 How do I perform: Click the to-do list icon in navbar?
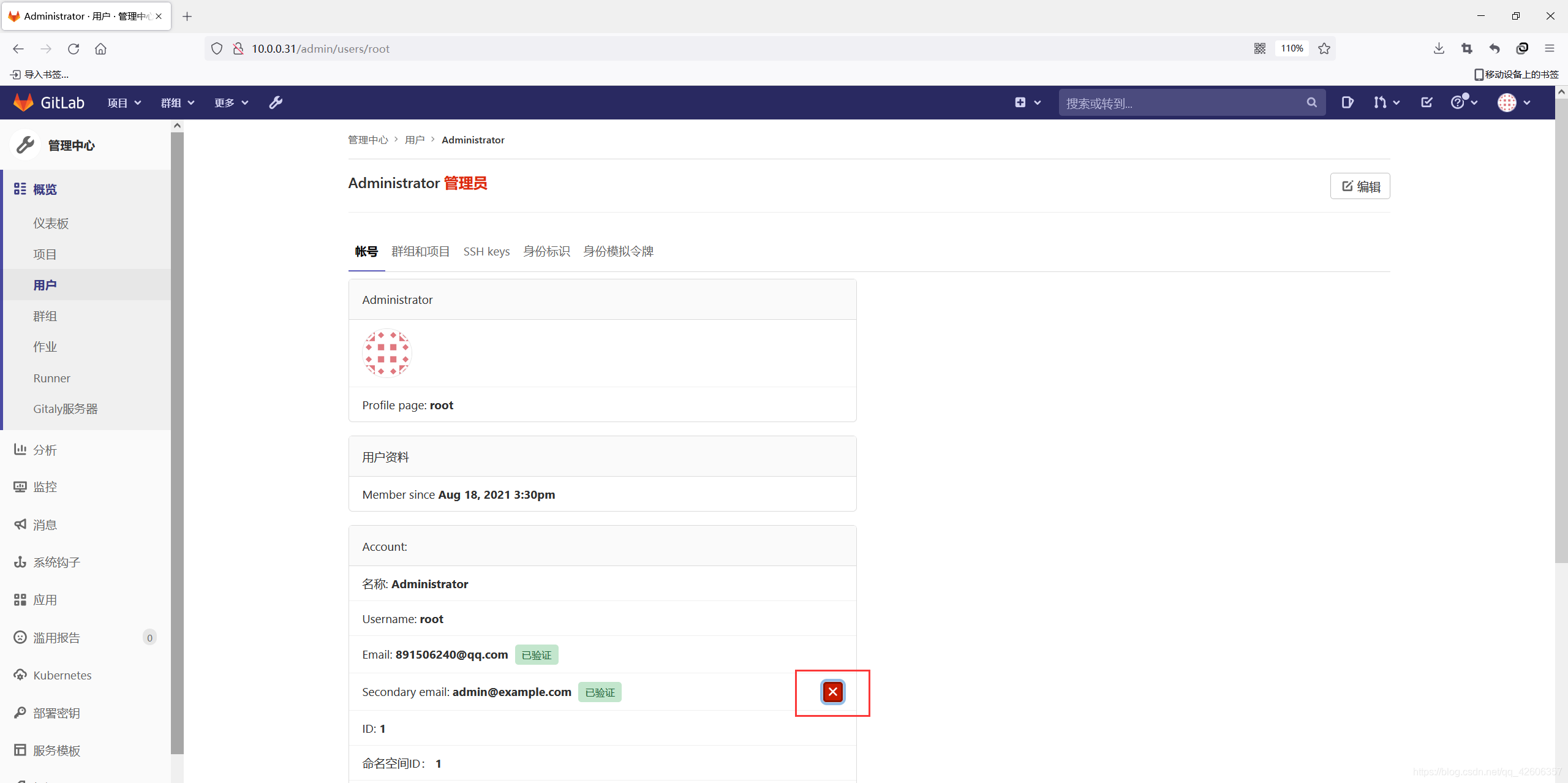pos(1427,102)
